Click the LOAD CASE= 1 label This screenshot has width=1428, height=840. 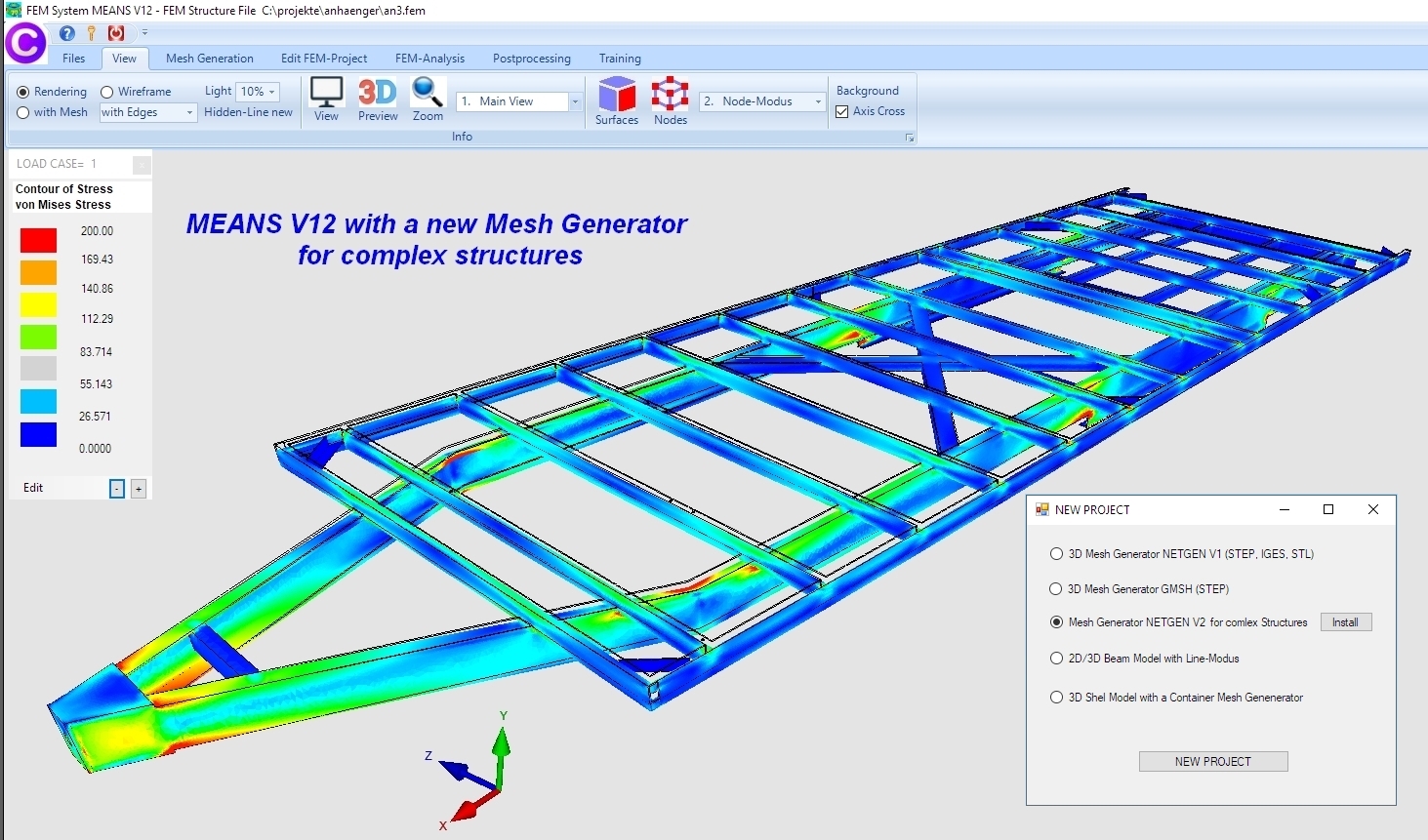tap(57, 164)
